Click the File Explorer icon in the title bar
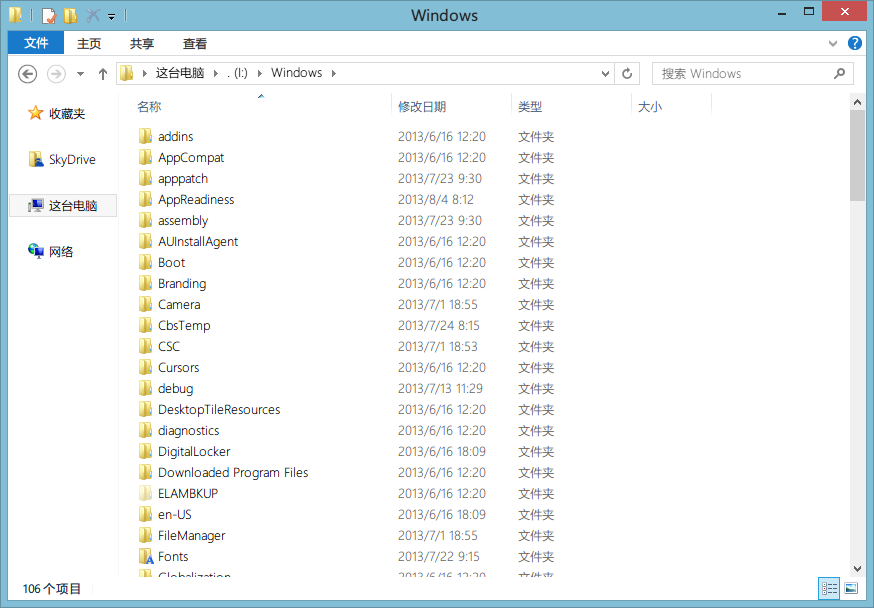 pos(15,15)
